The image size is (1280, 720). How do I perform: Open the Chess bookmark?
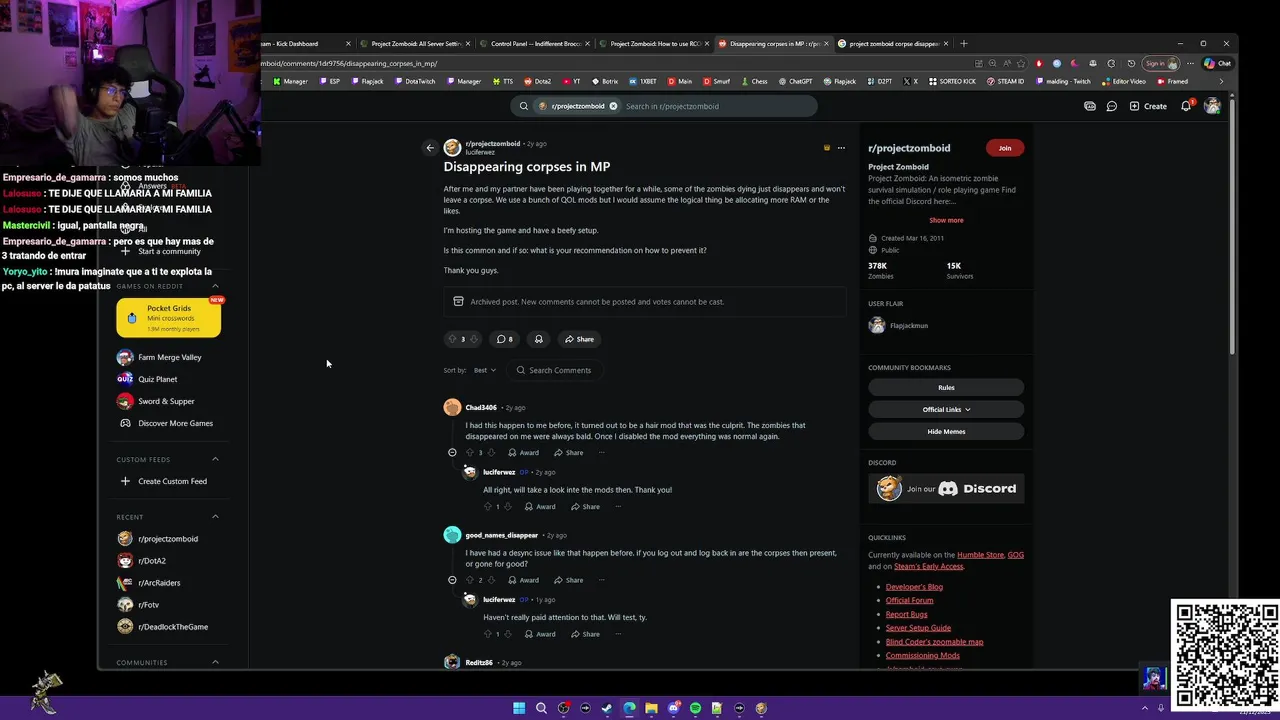(753, 81)
